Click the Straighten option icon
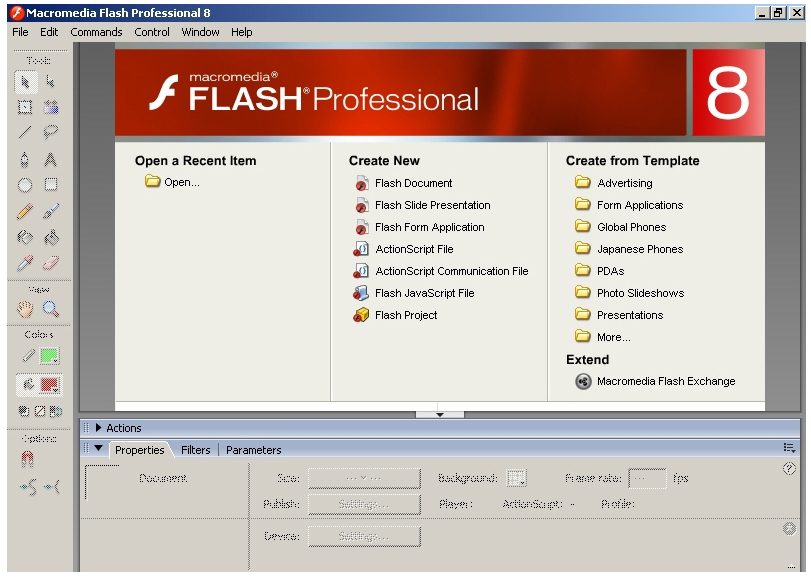 pyautogui.click(x=52, y=487)
